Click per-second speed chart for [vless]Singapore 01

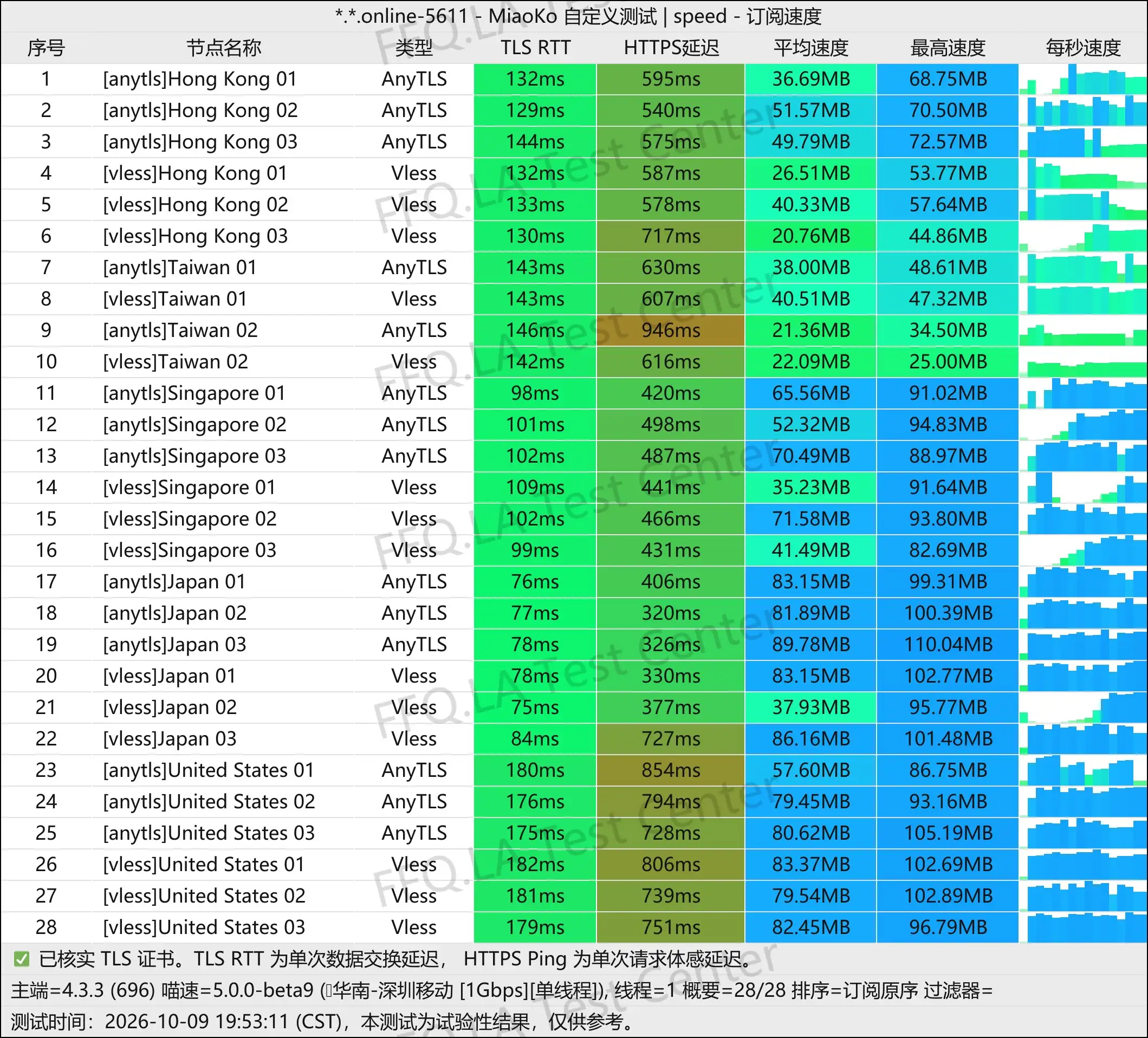1083,488
